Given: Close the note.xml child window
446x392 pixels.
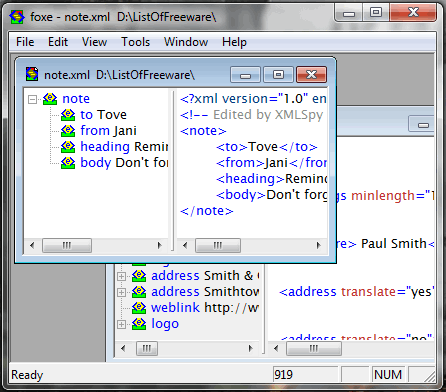Looking at the screenshot, I should [311, 75].
